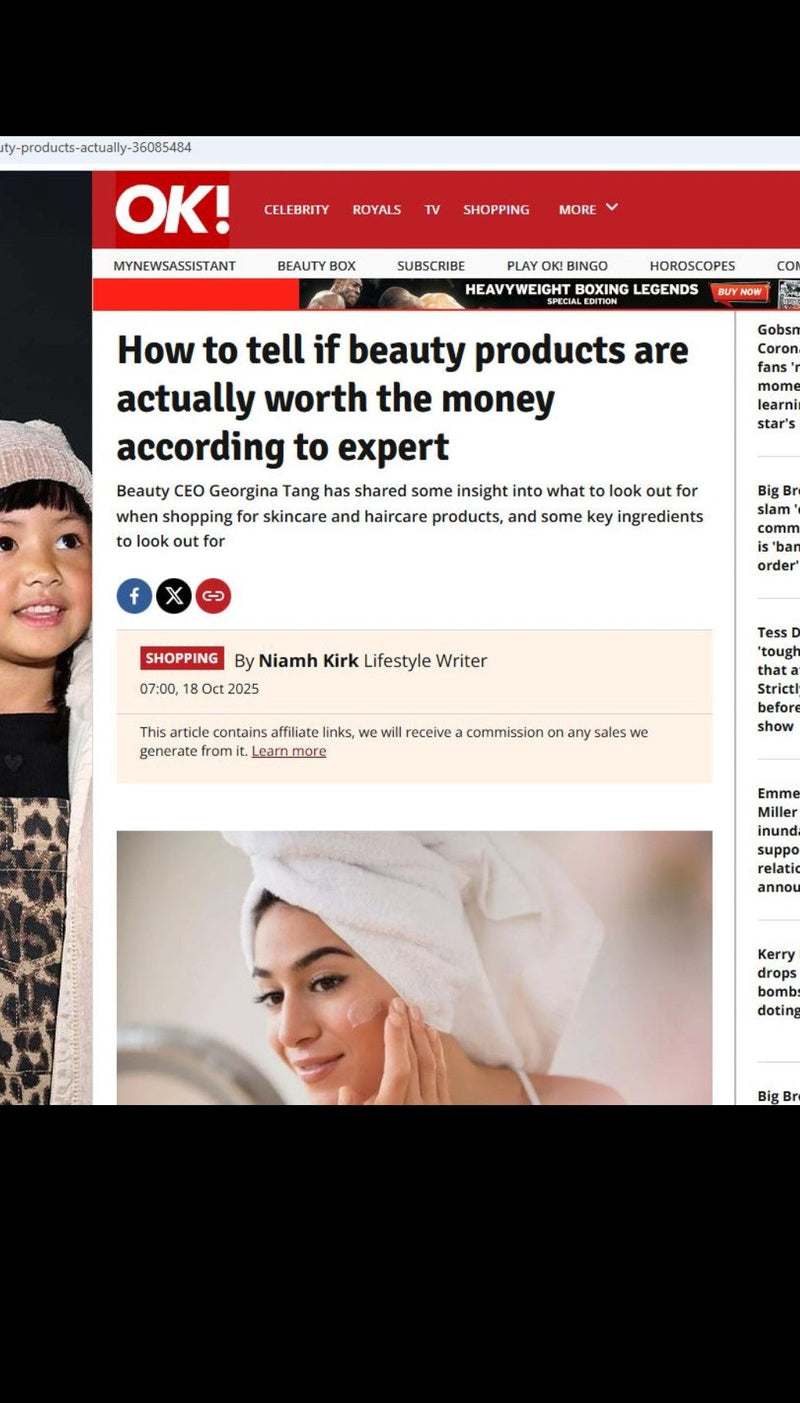Viewport: 800px width, 1403px height.
Task: Open the CELEBRITY section
Action: 296,210
